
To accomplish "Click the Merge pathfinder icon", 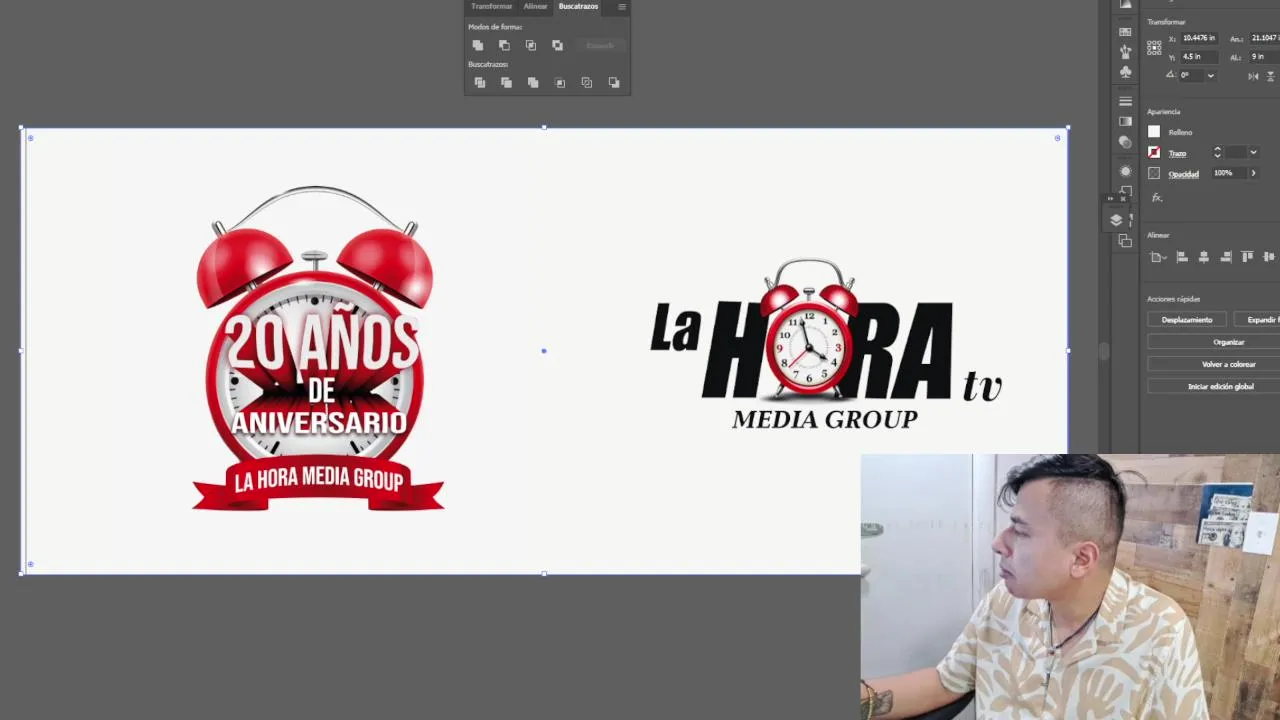I will click(533, 83).
